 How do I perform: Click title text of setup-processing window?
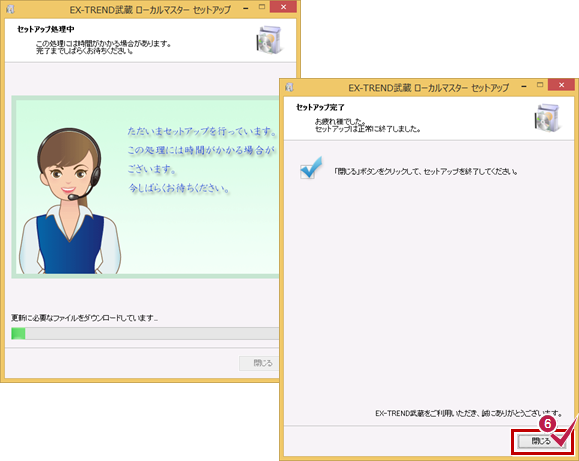coord(150,10)
